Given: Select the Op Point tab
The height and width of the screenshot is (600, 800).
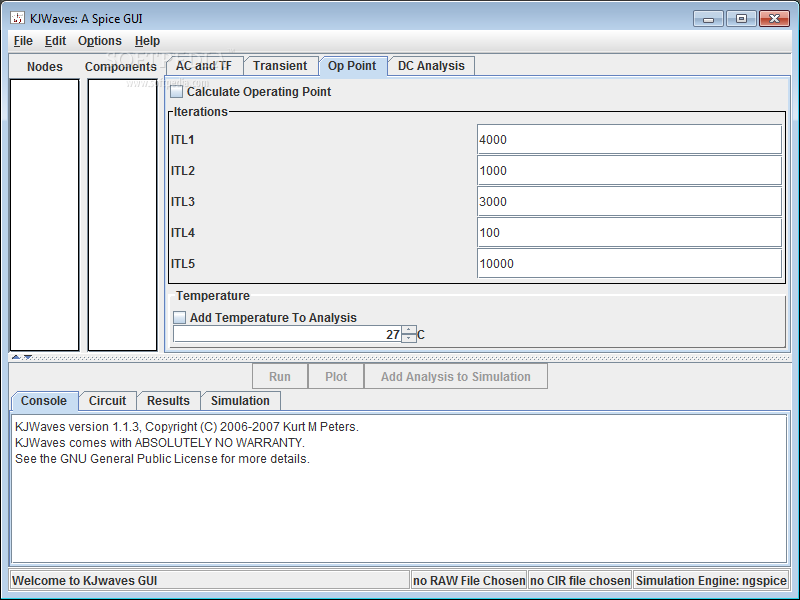Looking at the screenshot, I should click(x=352, y=66).
